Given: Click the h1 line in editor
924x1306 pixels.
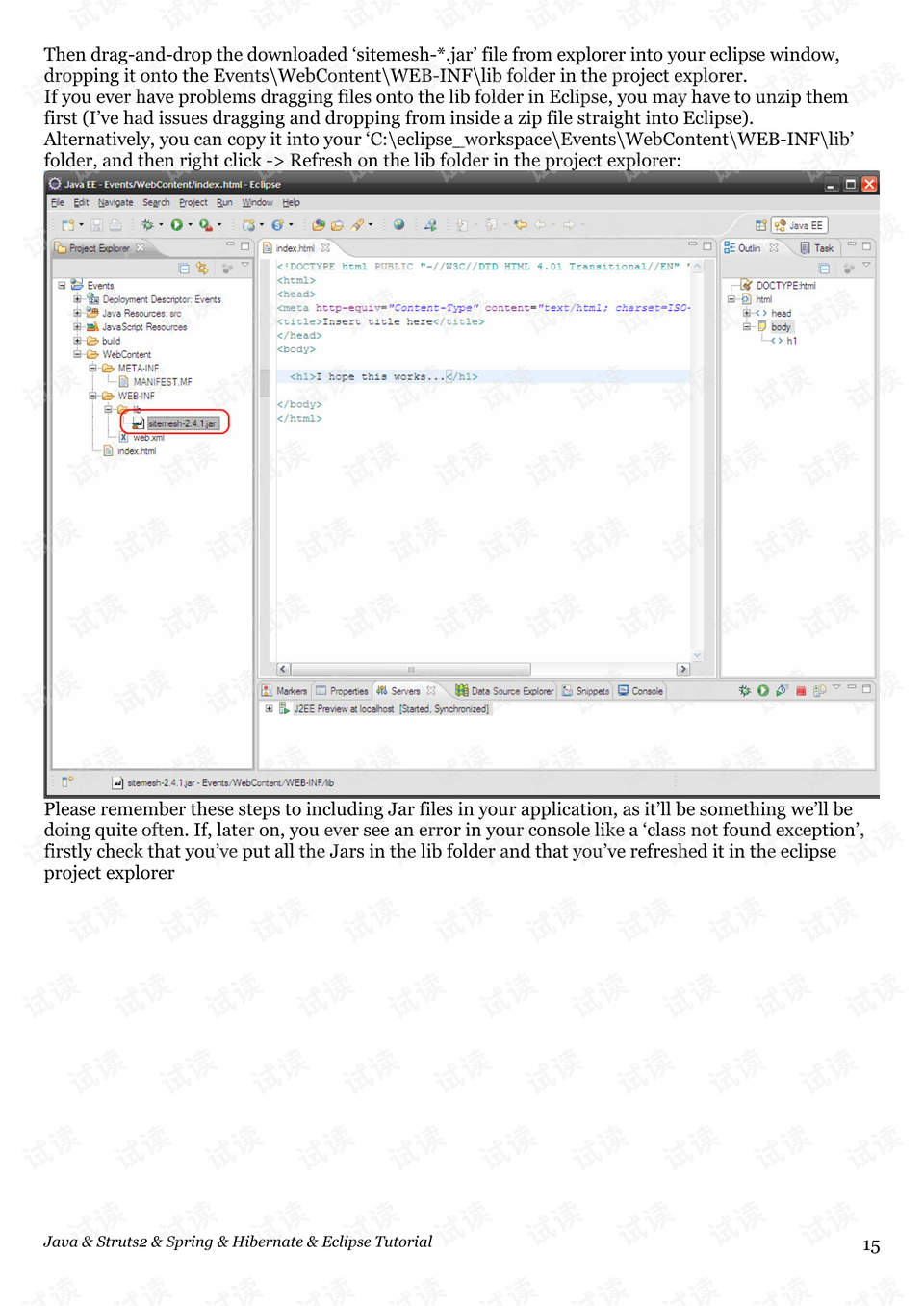Looking at the screenshot, I should [483, 377].
